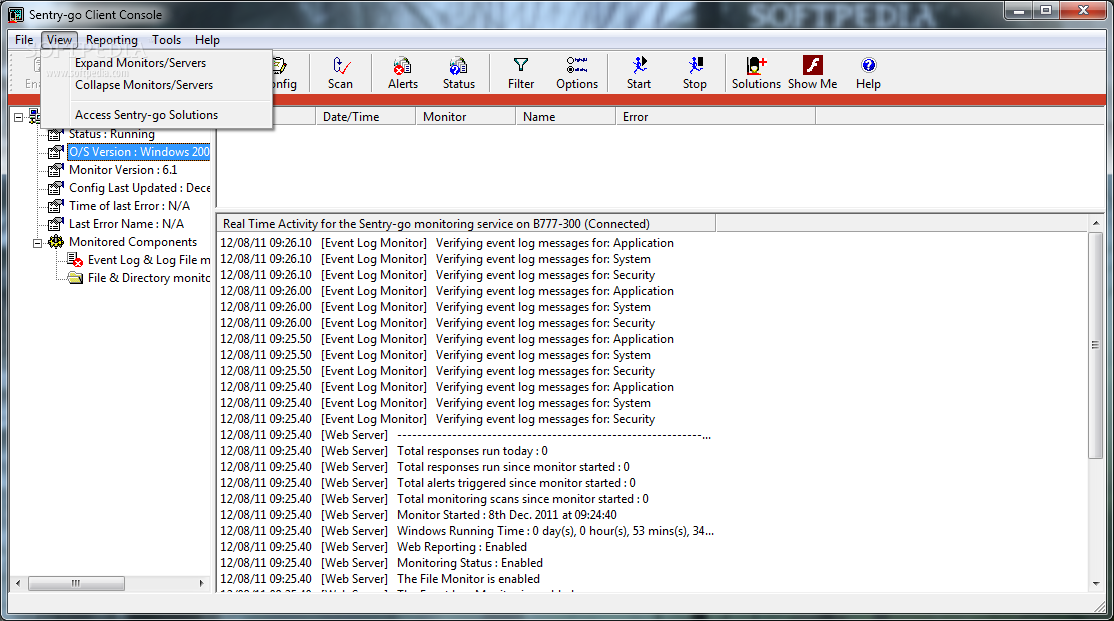1114x621 pixels.
Task: Click the Monitored Components gear icon
Action: click(55, 242)
